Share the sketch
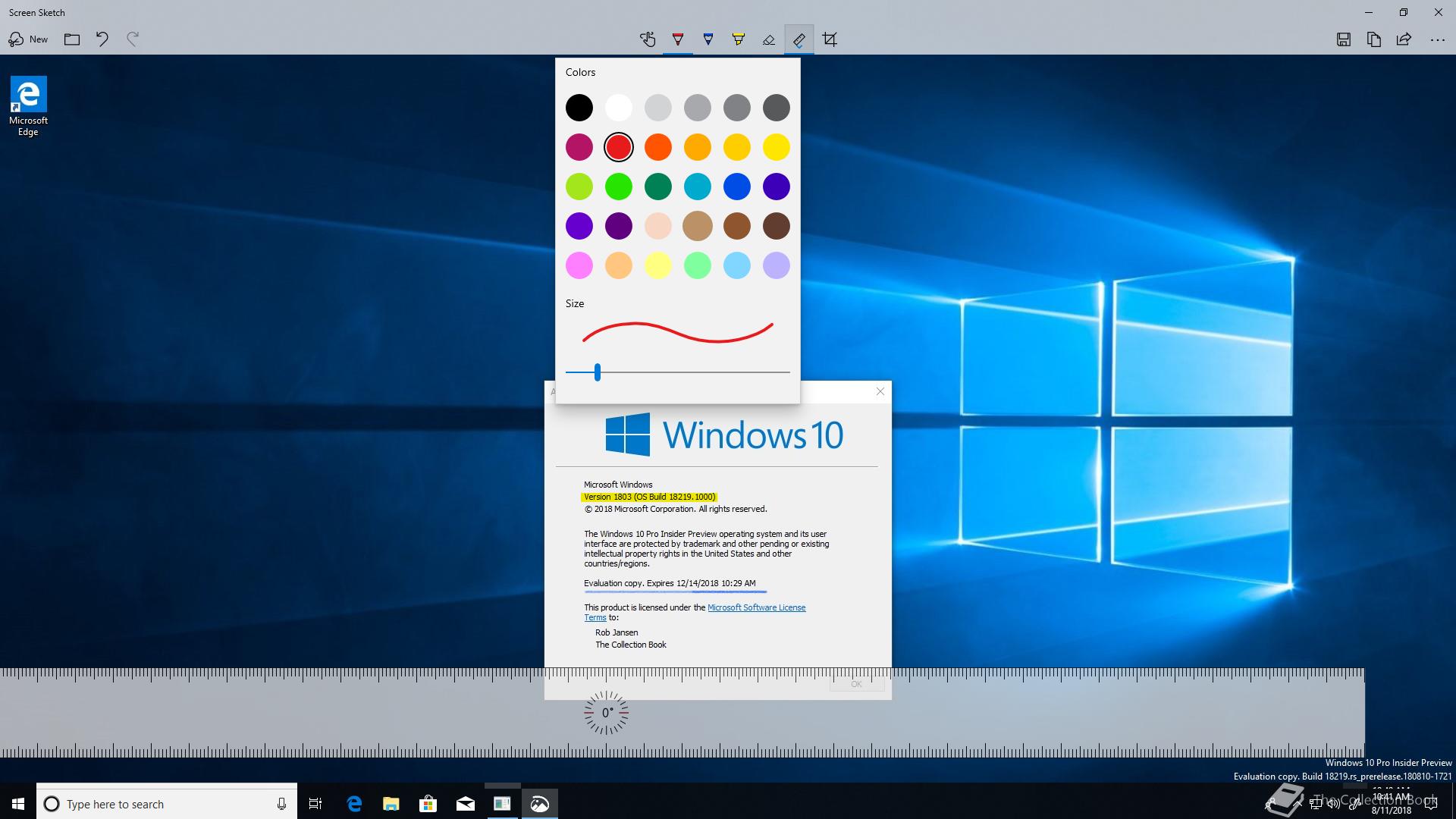The height and width of the screenshot is (819, 1456). coord(1404,39)
